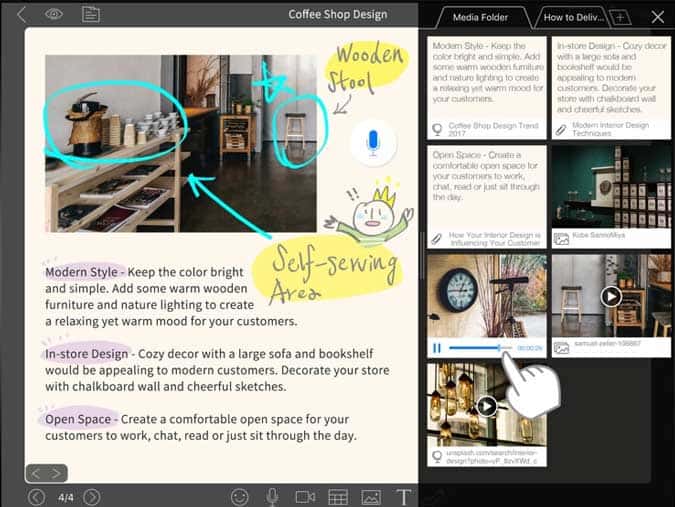This screenshot has height=507, width=675.
Task: Select the video camera tool
Action: (x=305, y=497)
